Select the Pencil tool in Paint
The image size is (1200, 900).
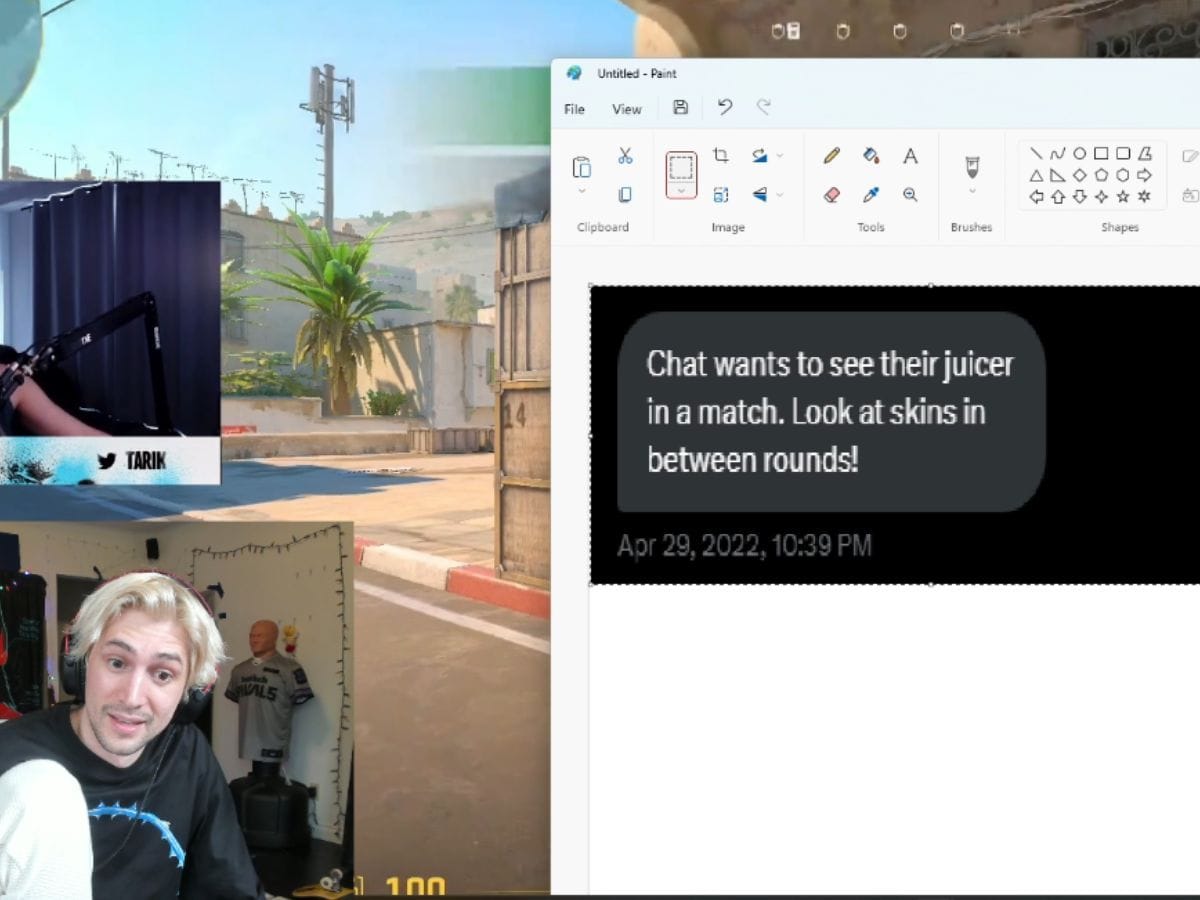(830, 155)
